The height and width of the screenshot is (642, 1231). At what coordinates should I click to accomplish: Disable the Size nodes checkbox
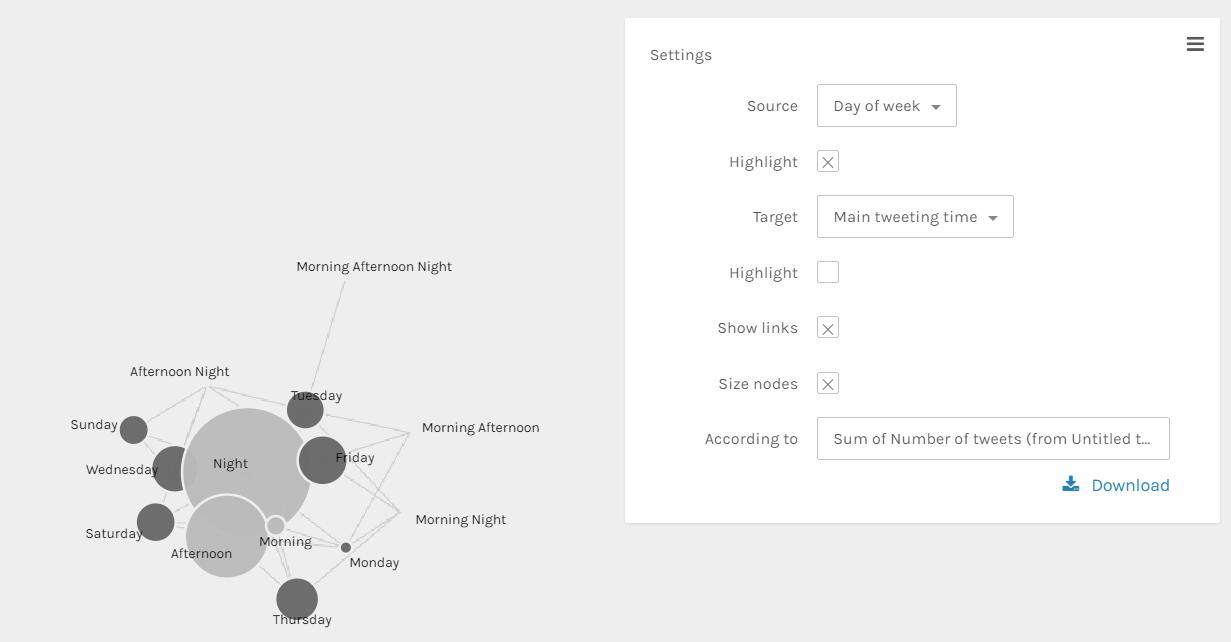828,384
